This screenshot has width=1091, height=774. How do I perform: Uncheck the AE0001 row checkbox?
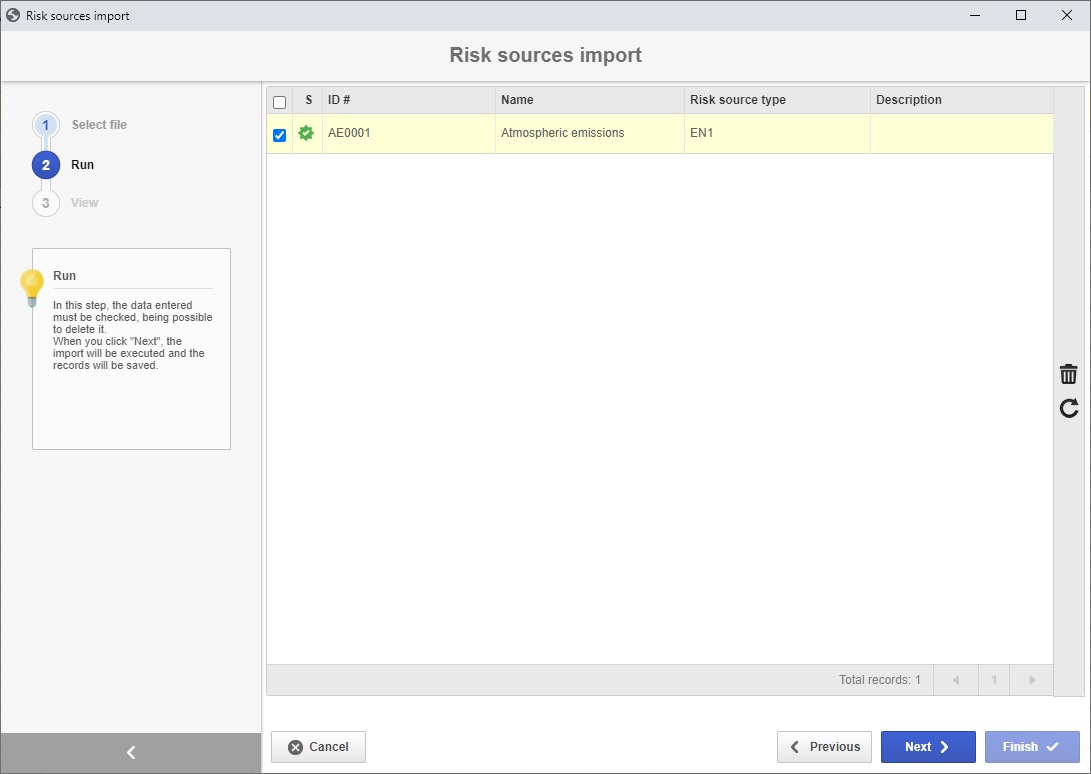point(280,135)
